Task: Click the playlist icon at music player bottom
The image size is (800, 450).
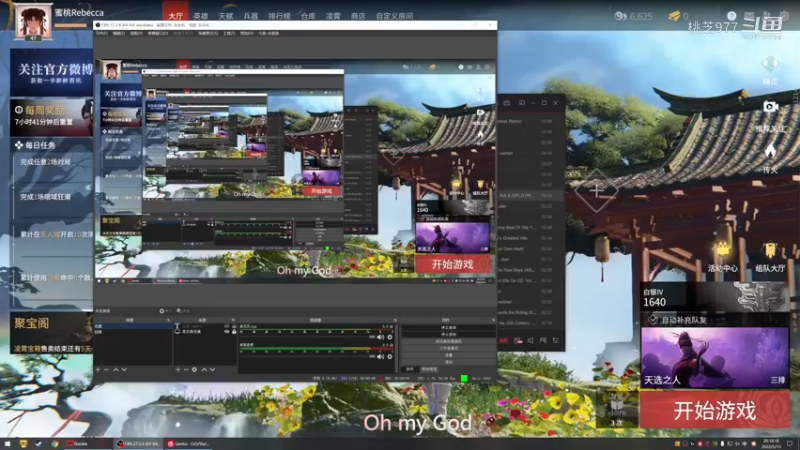Action: click(556, 340)
